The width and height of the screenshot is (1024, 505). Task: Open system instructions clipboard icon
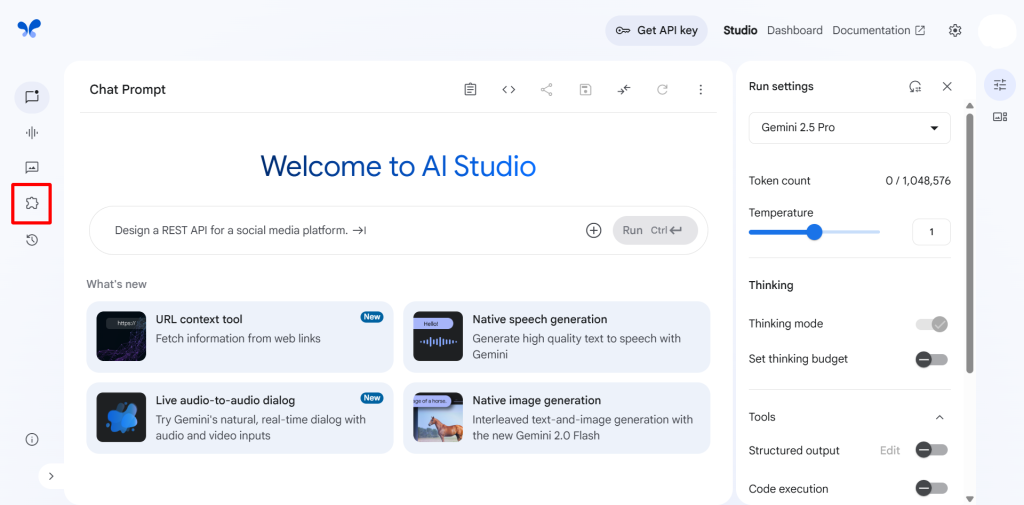(470, 90)
